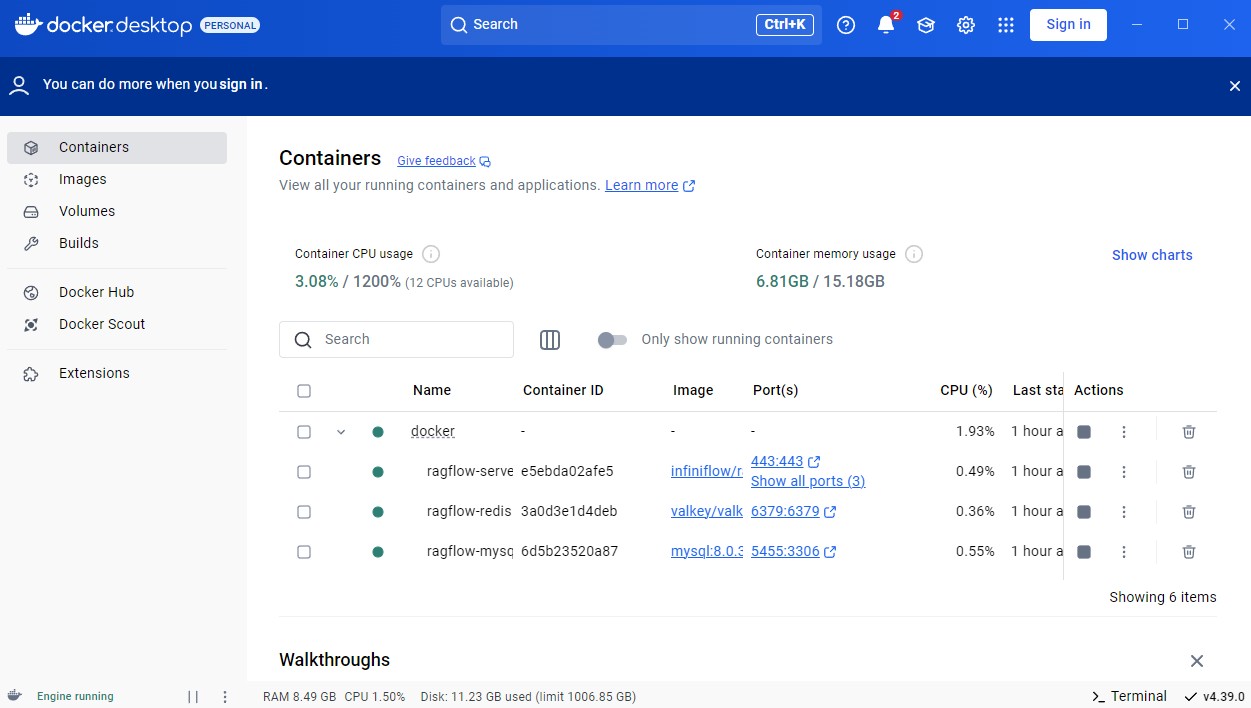
Task: Open the Learn more link
Action: tap(650, 185)
